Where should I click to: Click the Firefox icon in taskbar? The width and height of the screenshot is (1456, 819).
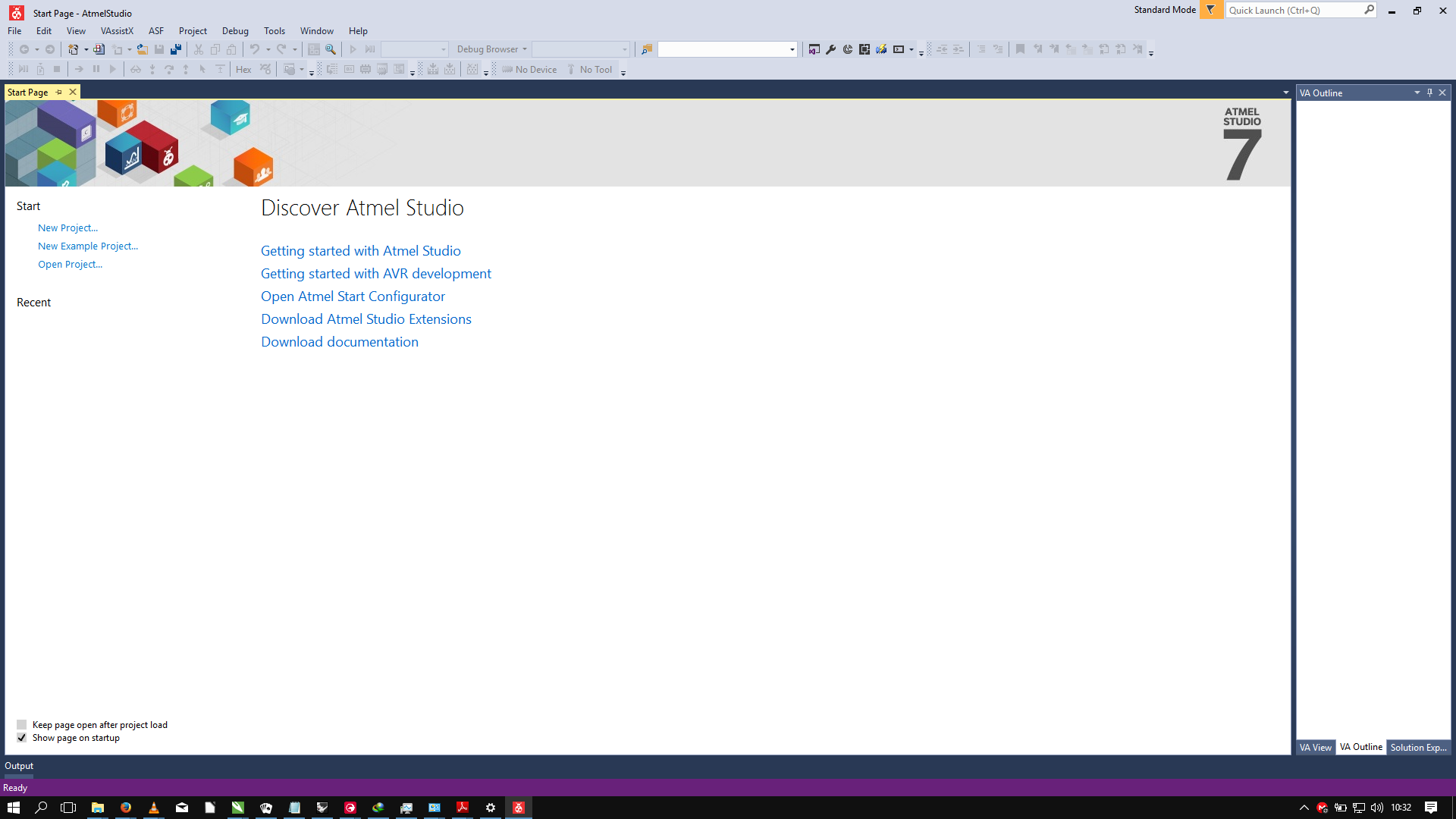pyautogui.click(x=126, y=808)
